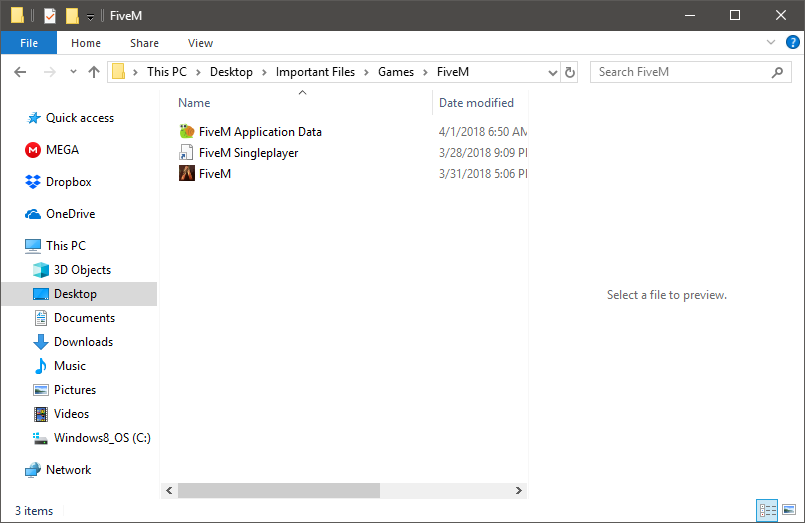Click the 3D Objects cube icon
Viewport: 805px width, 523px height.
41,270
